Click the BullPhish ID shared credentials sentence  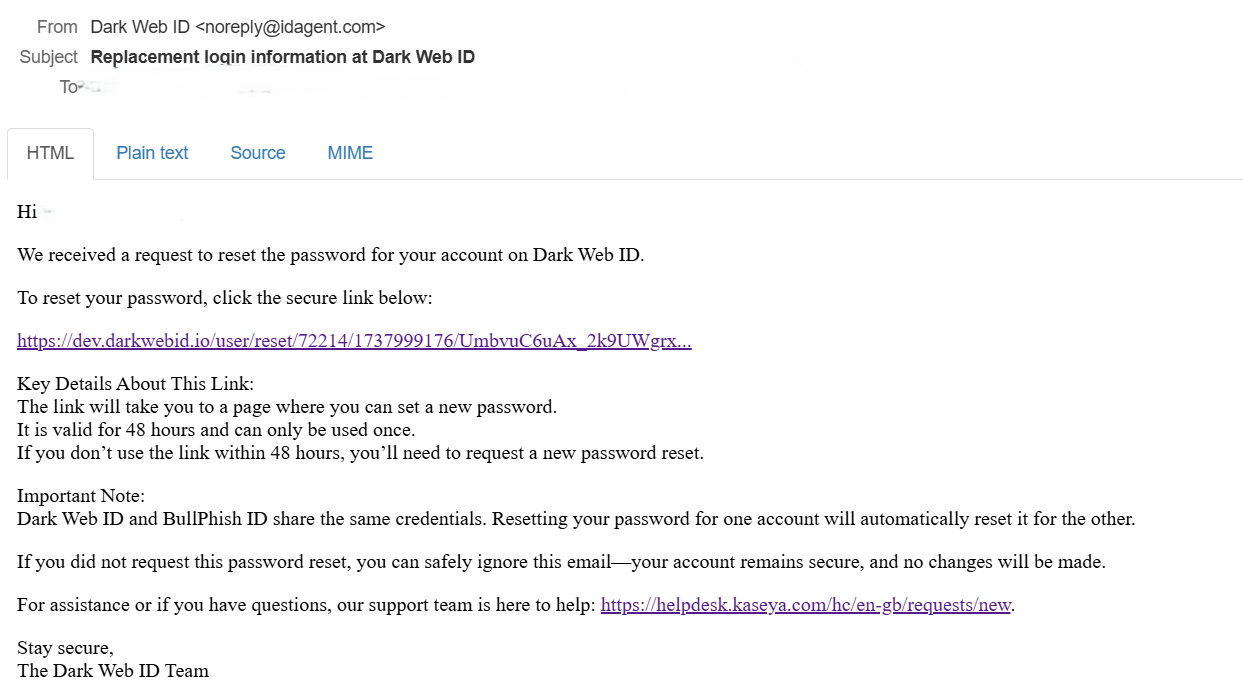575,519
